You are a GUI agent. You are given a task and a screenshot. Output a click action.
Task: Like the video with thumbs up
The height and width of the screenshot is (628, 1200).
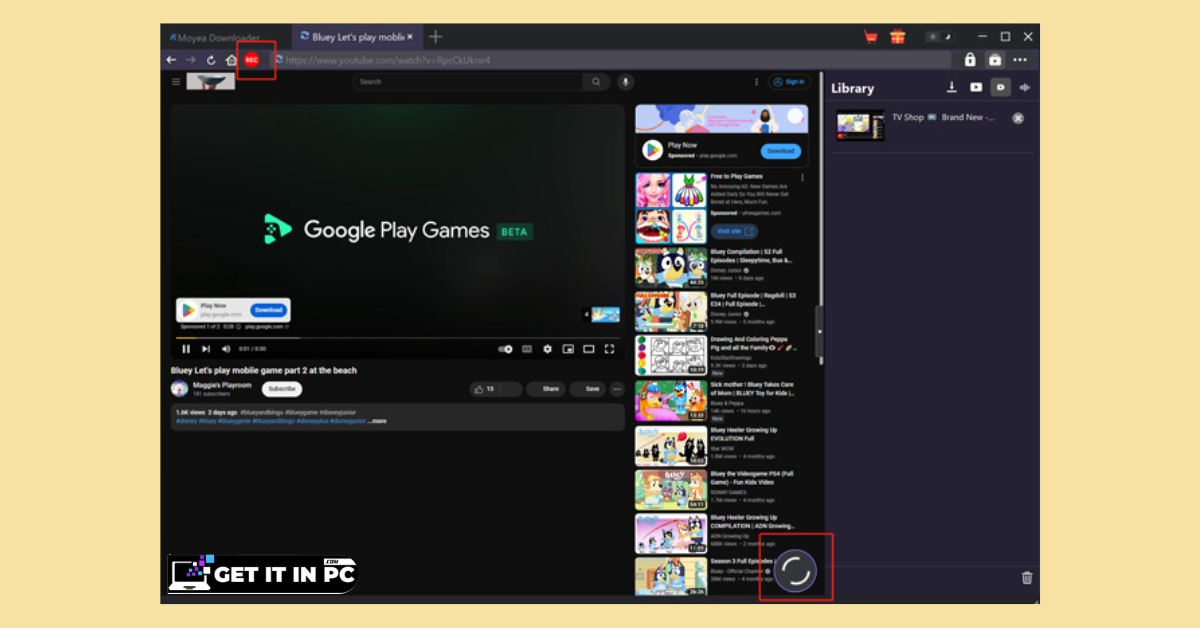point(484,389)
